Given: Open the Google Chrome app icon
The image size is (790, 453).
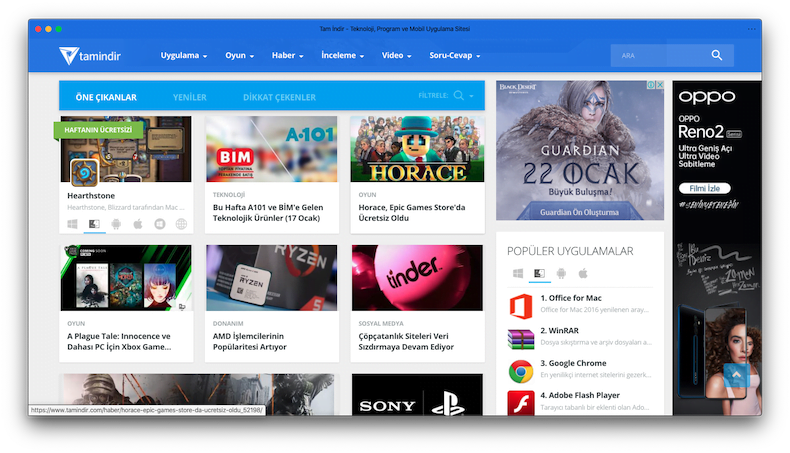Looking at the screenshot, I should (x=520, y=371).
